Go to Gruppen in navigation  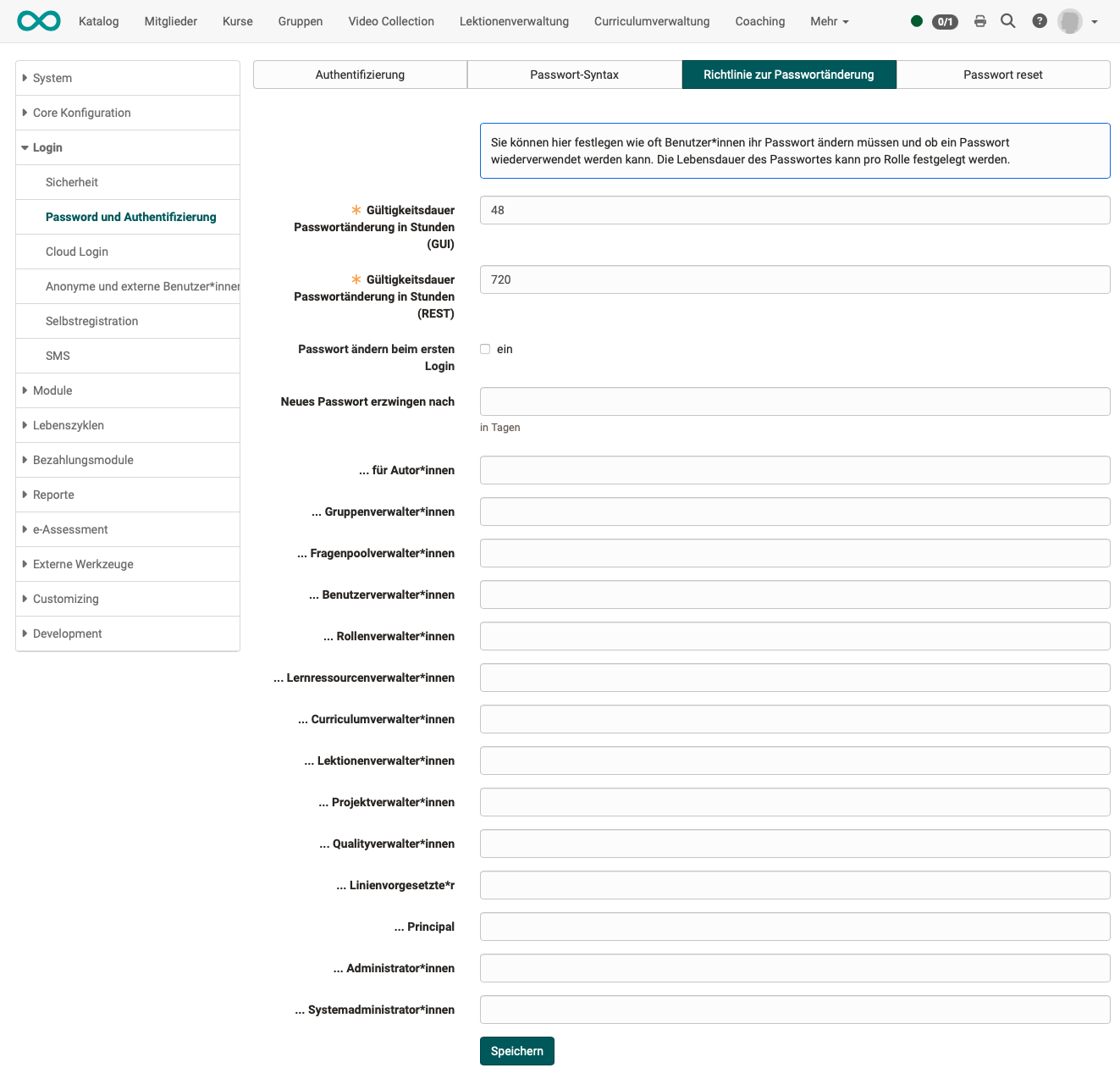coord(301,21)
